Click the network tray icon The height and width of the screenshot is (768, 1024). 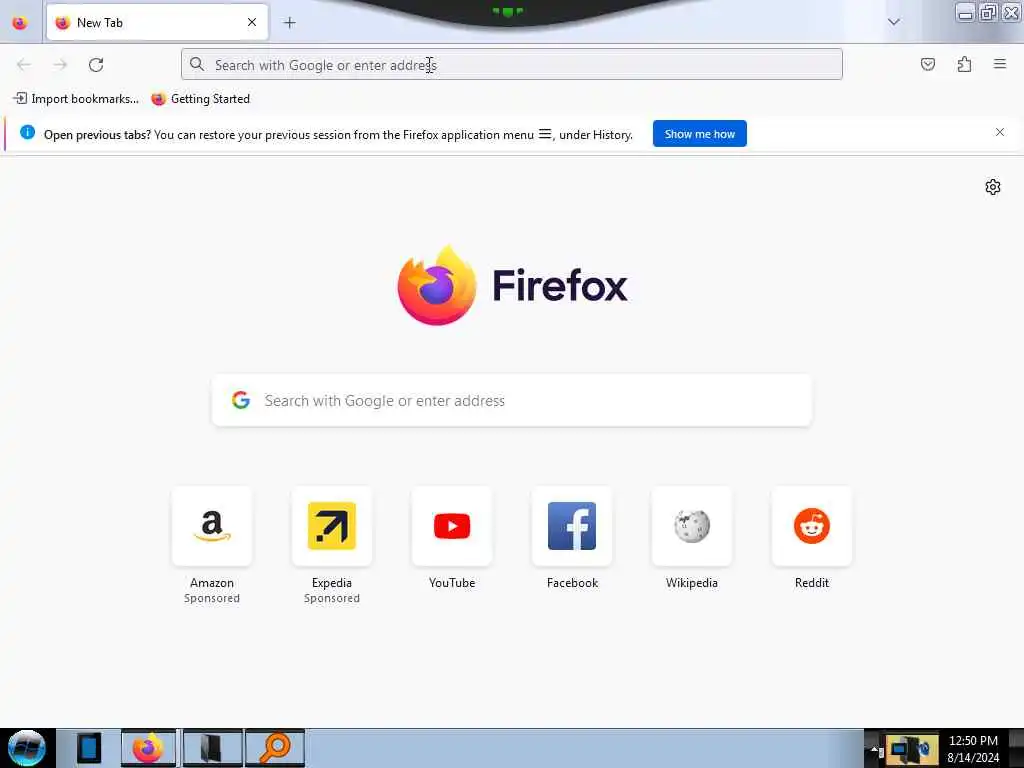(x=912, y=748)
